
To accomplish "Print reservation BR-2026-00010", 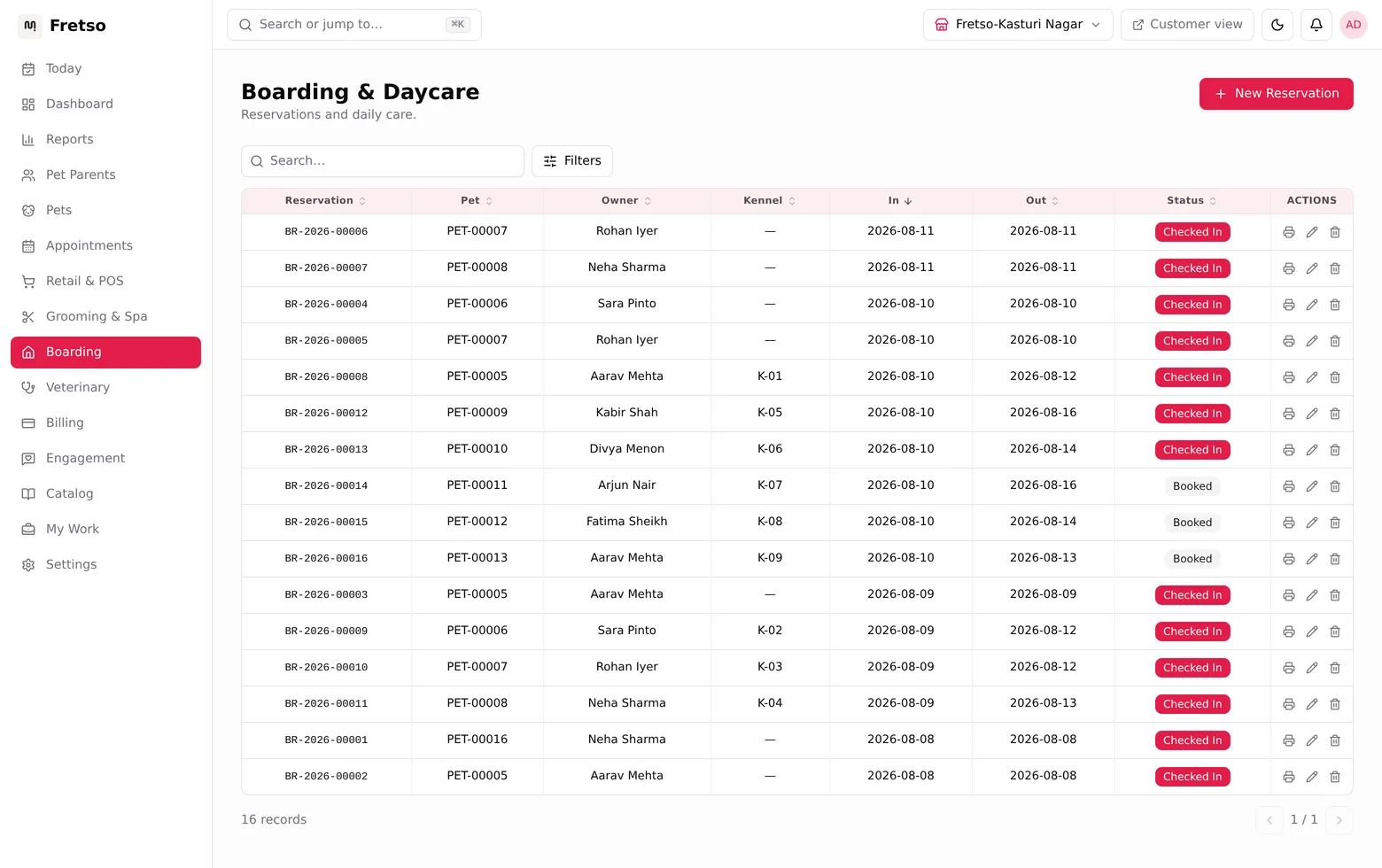I will point(1289,668).
